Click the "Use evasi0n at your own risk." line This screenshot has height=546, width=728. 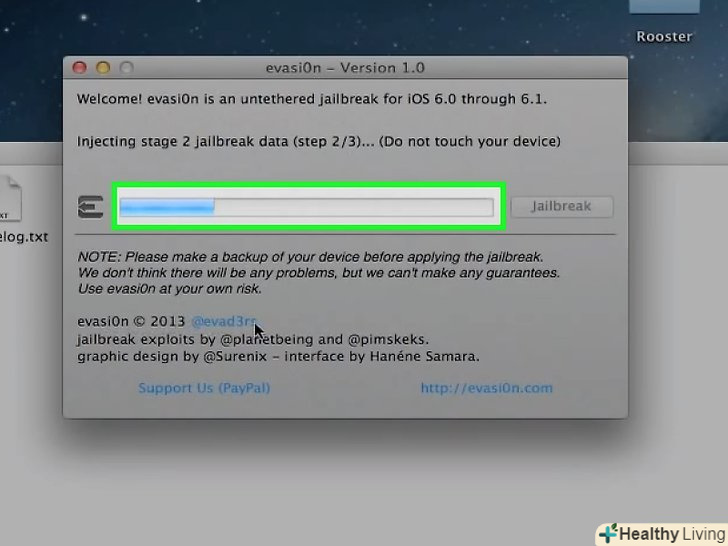click(169, 289)
